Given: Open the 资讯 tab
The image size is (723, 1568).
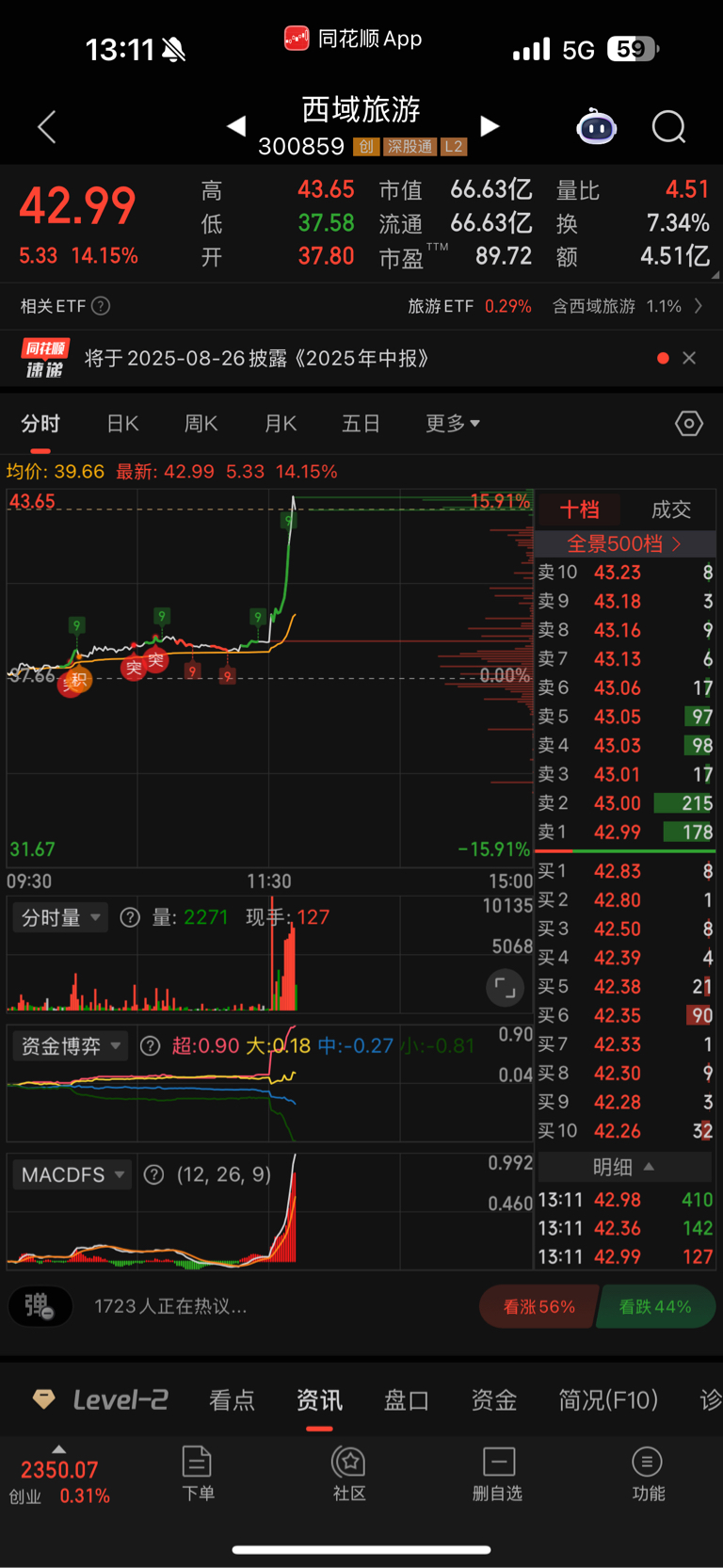Looking at the screenshot, I should 319,1400.
